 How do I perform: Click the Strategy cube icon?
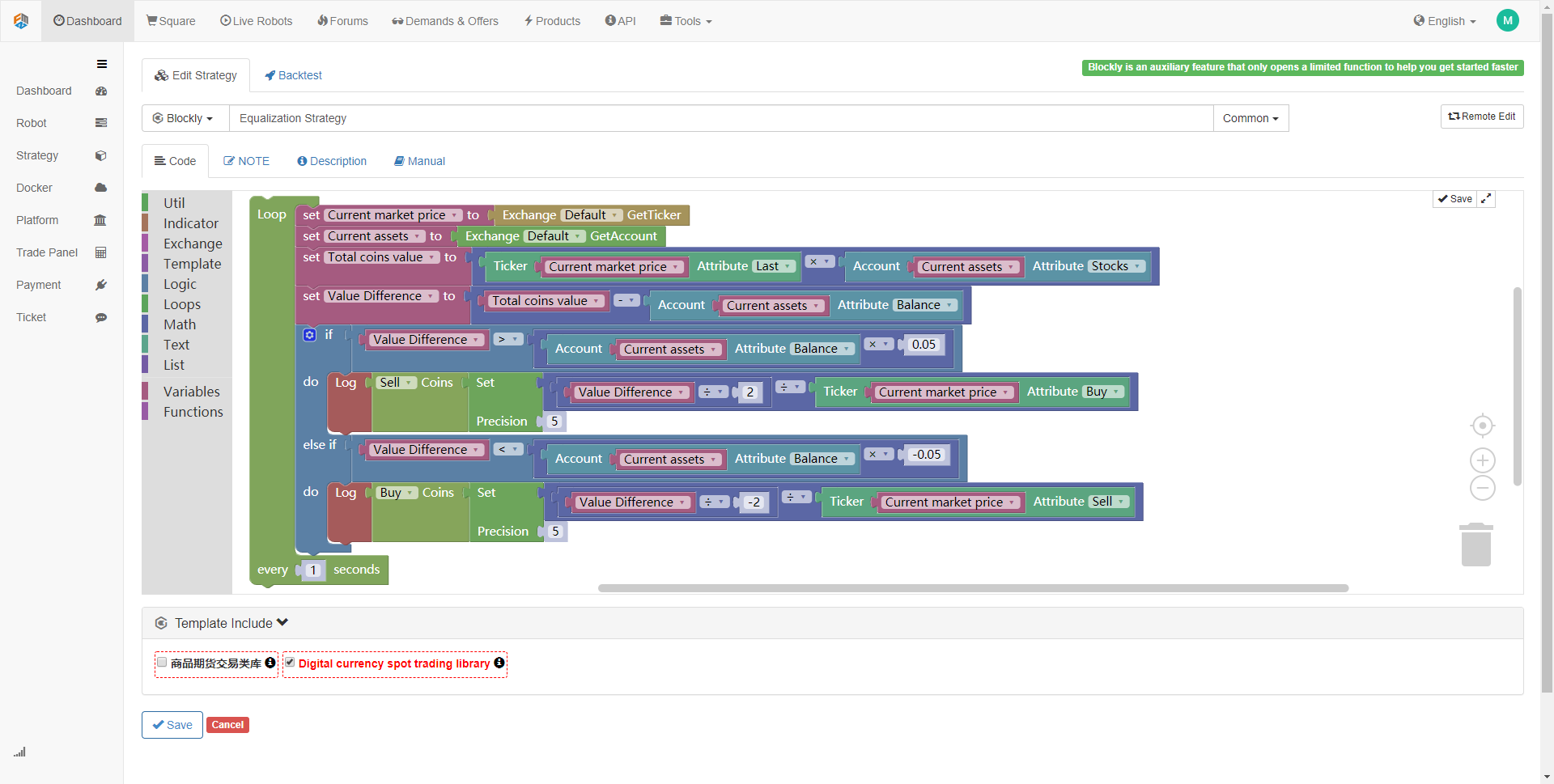point(101,155)
